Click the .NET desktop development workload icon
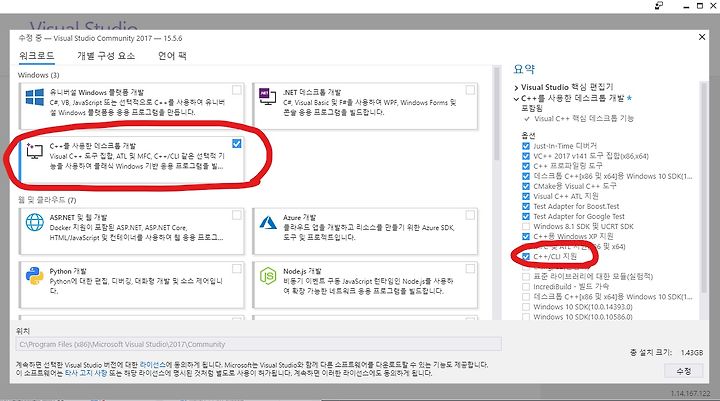Viewport: 720px width, 401px height. (267, 96)
